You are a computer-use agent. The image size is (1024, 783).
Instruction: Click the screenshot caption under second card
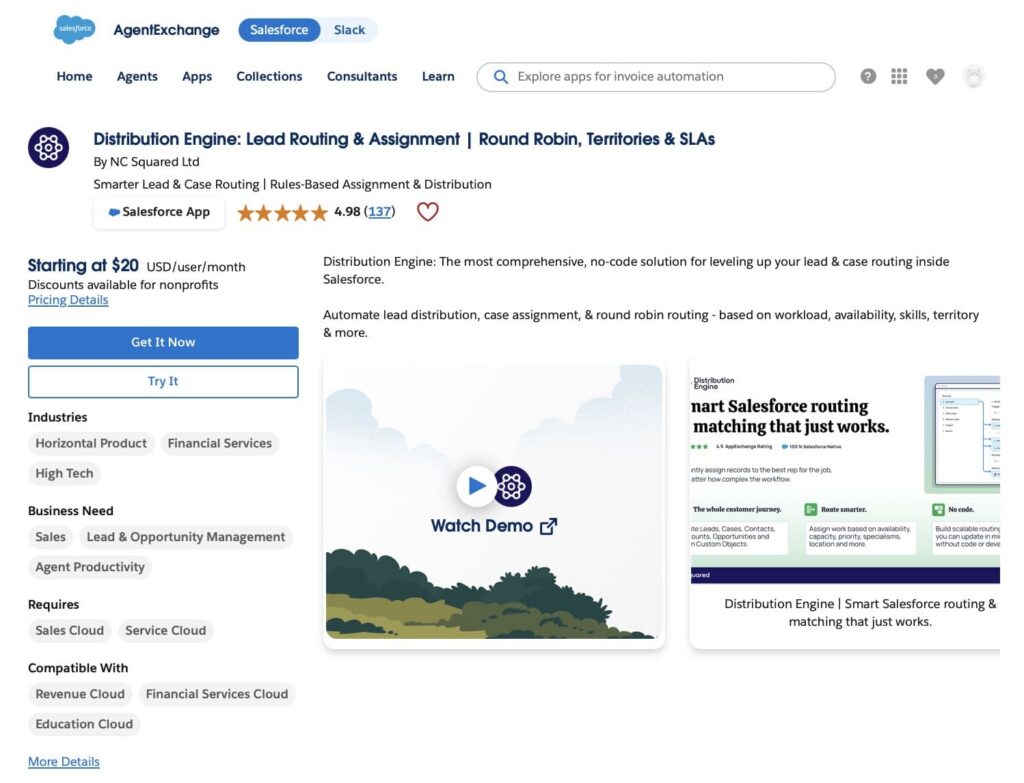click(860, 613)
